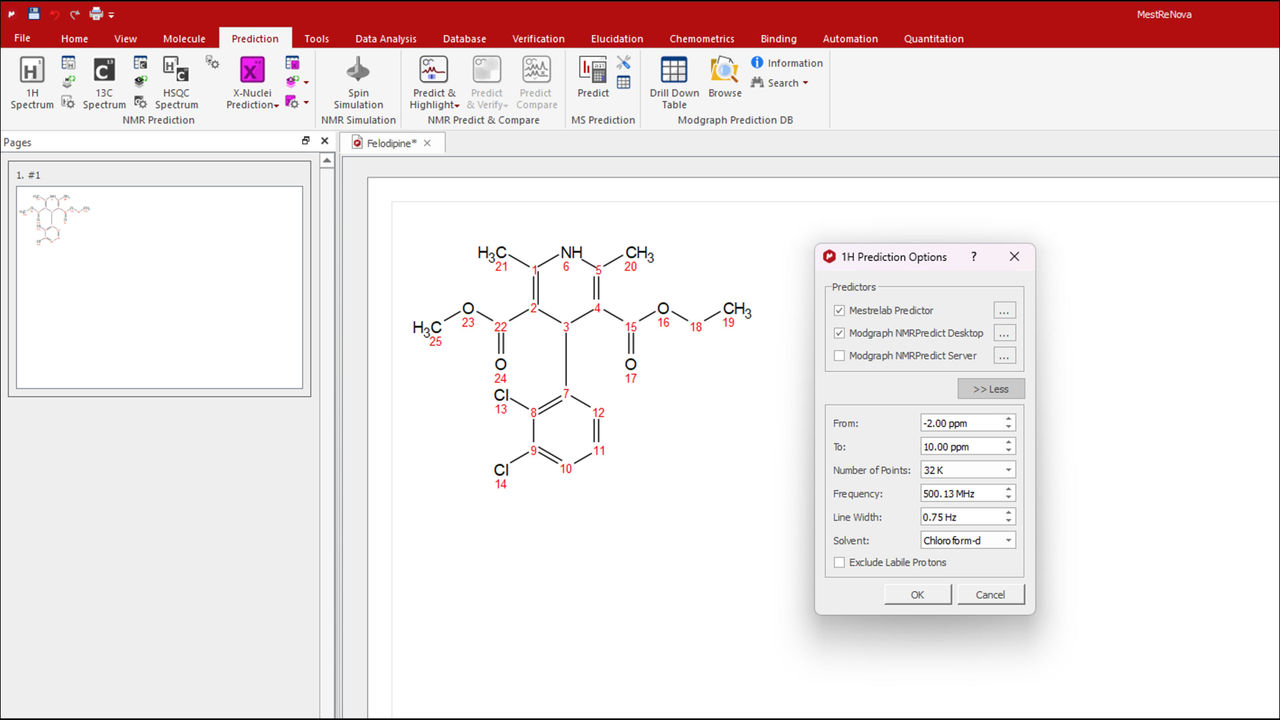The width and height of the screenshot is (1280, 720).
Task: Open the Verification ribbon tab
Action: coord(538,39)
